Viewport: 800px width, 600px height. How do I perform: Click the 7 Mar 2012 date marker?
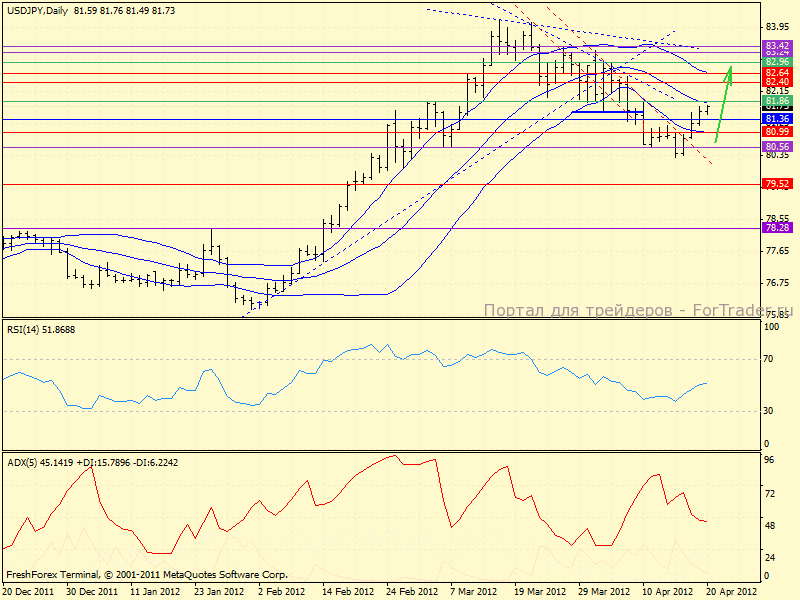474,592
